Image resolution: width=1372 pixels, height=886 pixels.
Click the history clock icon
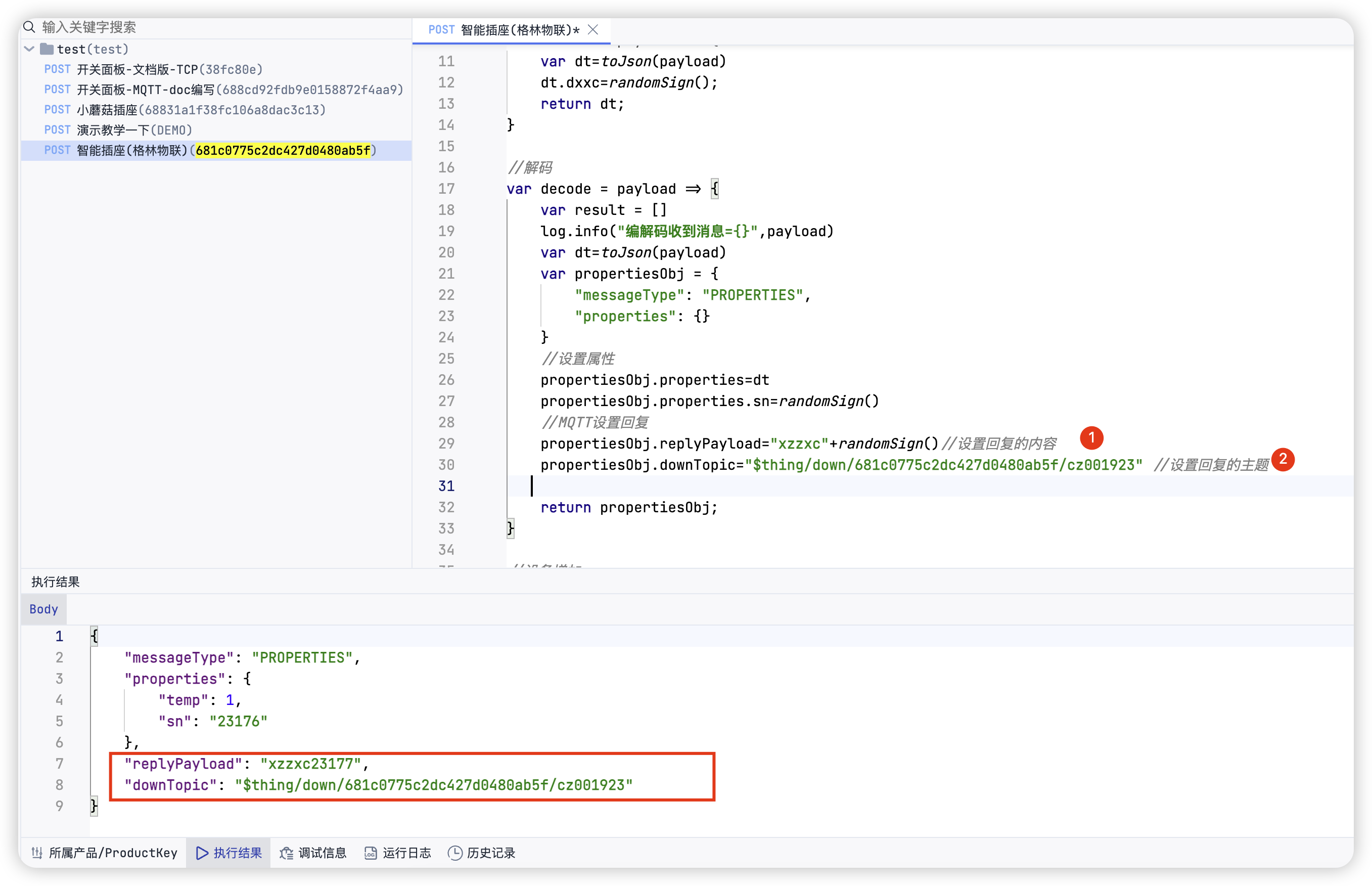(x=455, y=853)
